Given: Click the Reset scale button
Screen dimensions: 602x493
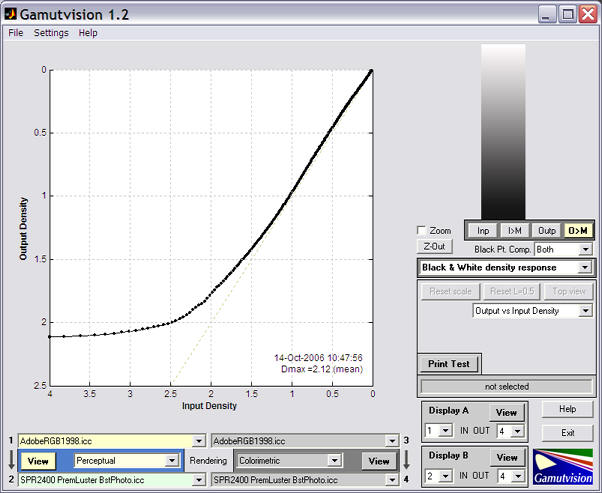Looking at the screenshot, I should pos(450,291).
